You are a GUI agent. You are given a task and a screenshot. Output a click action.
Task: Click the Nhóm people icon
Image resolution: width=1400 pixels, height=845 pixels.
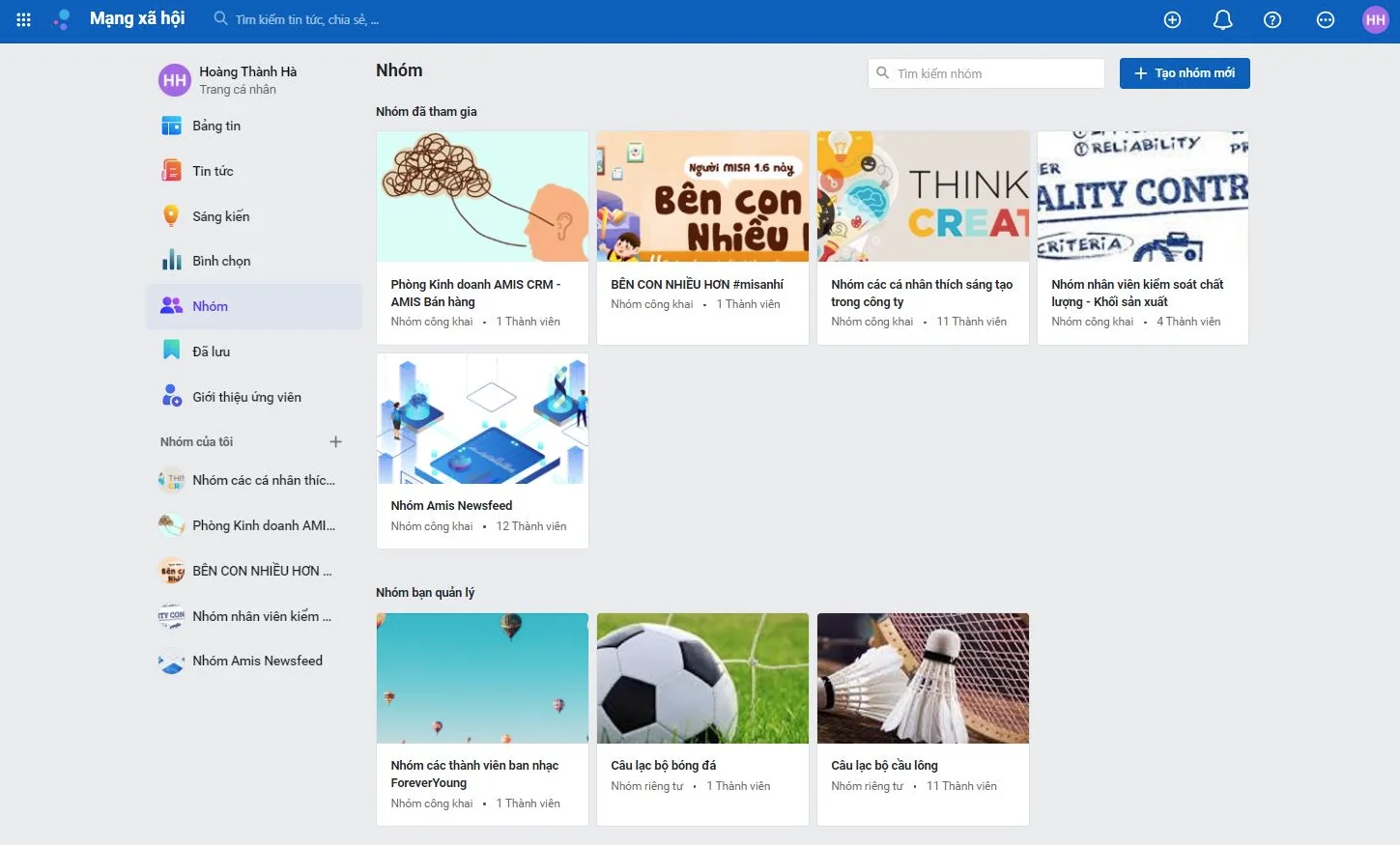[171, 306]
